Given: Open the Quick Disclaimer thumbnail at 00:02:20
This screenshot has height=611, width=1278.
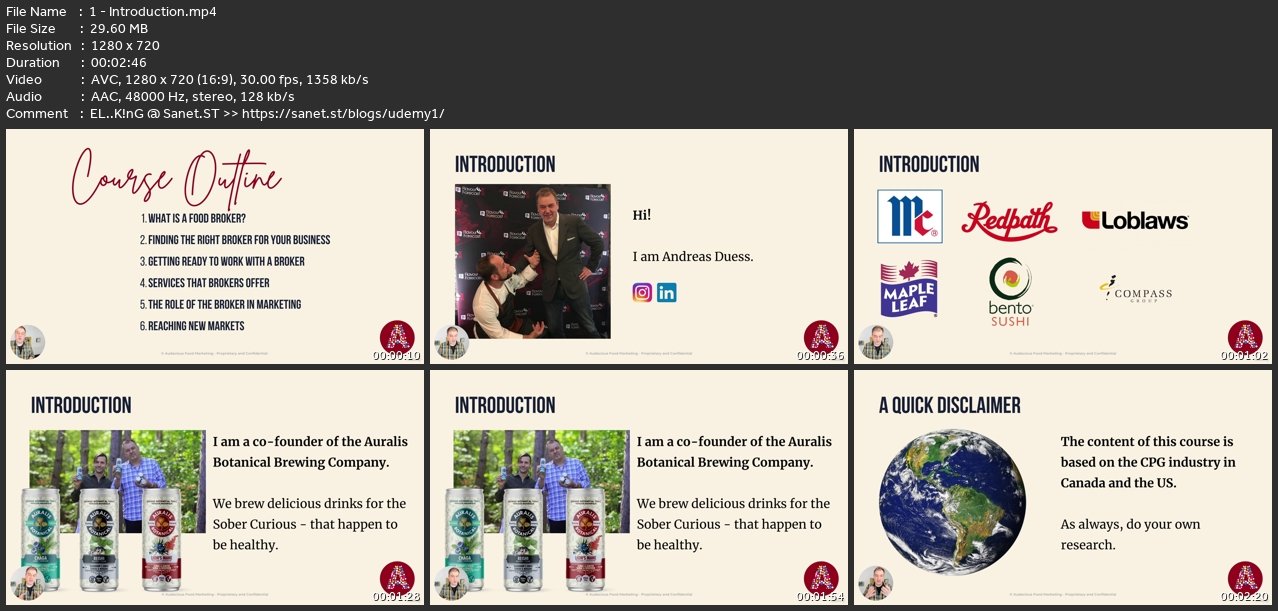Looking at the screenshot, I should tap(1061, 487).
